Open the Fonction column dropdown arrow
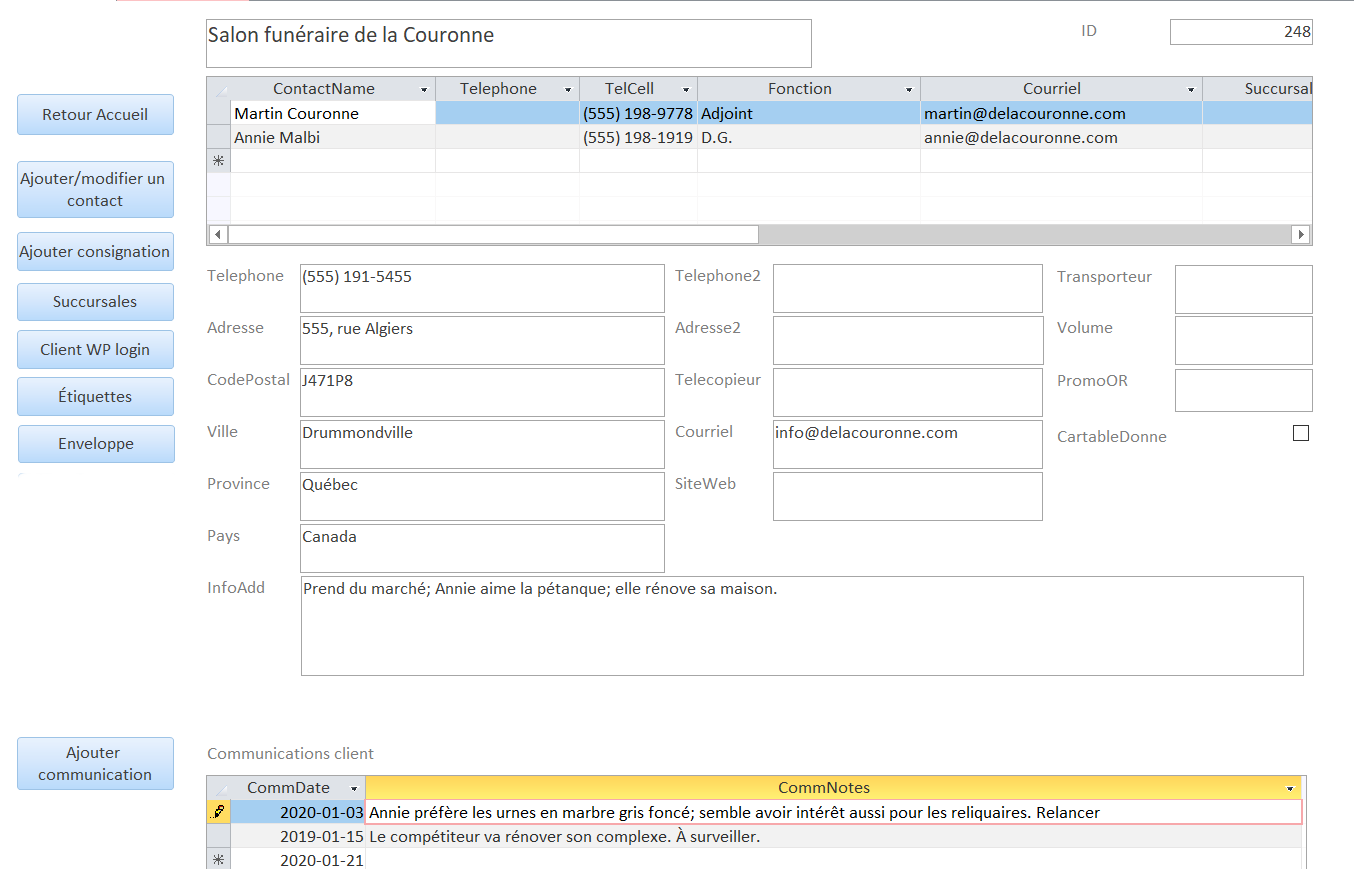1354x869 pixels. pyautogui.click(x=909, y=90)
